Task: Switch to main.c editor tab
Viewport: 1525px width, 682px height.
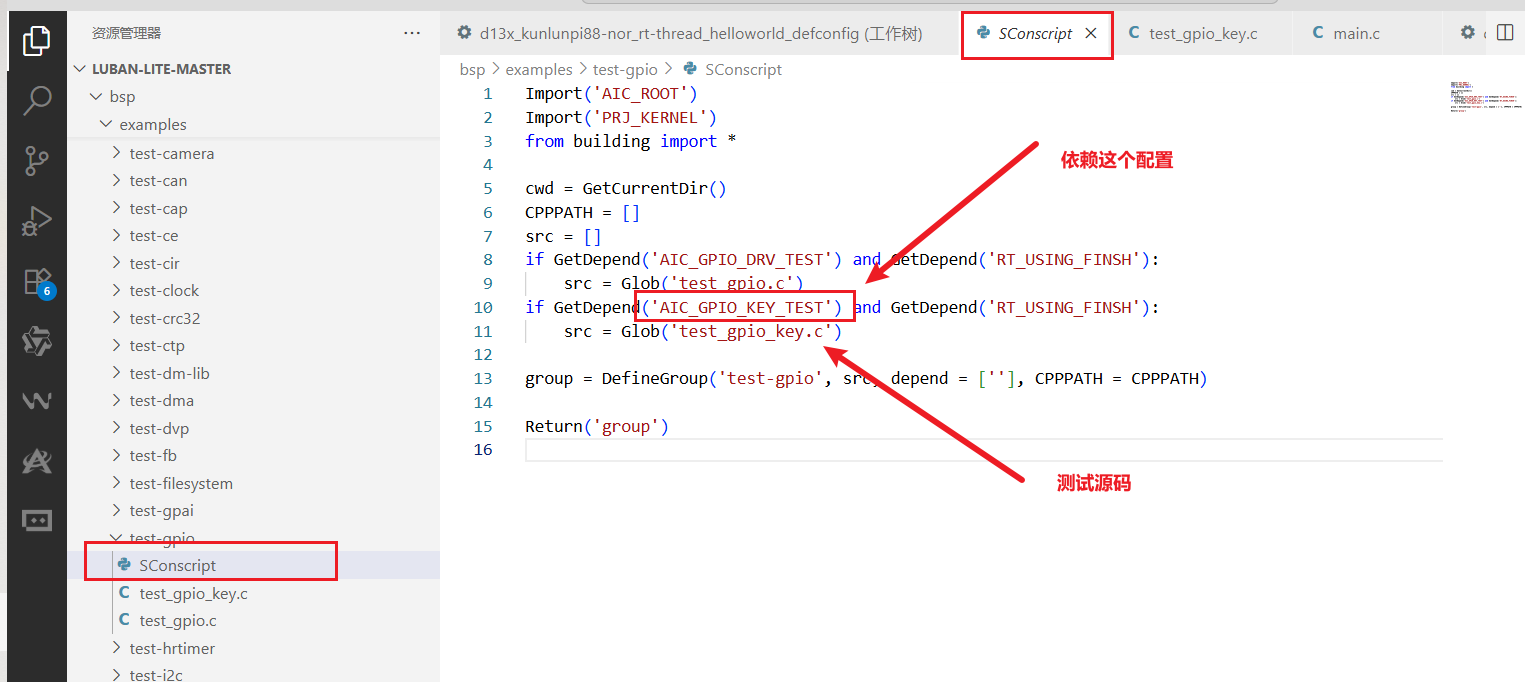Action: point(1346,33)
